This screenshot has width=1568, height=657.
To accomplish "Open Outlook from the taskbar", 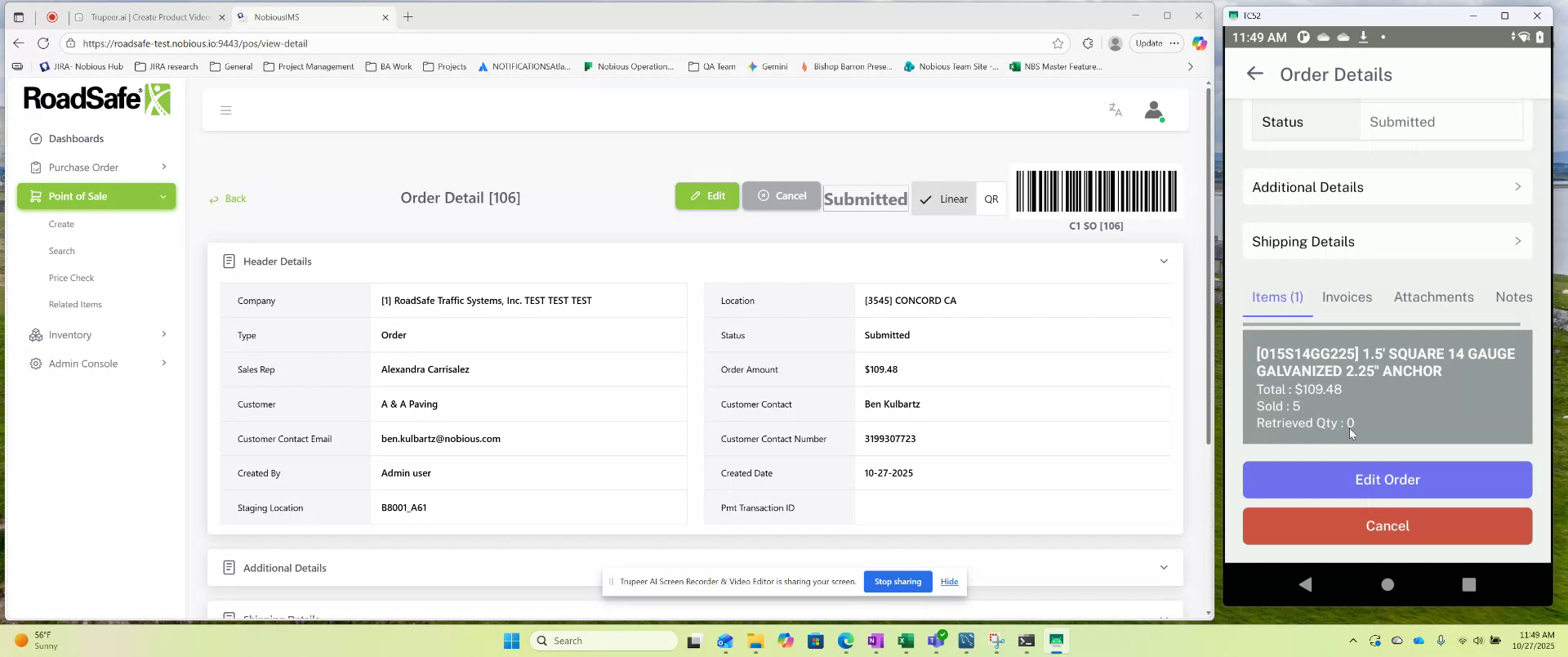I will pos(724,641).
